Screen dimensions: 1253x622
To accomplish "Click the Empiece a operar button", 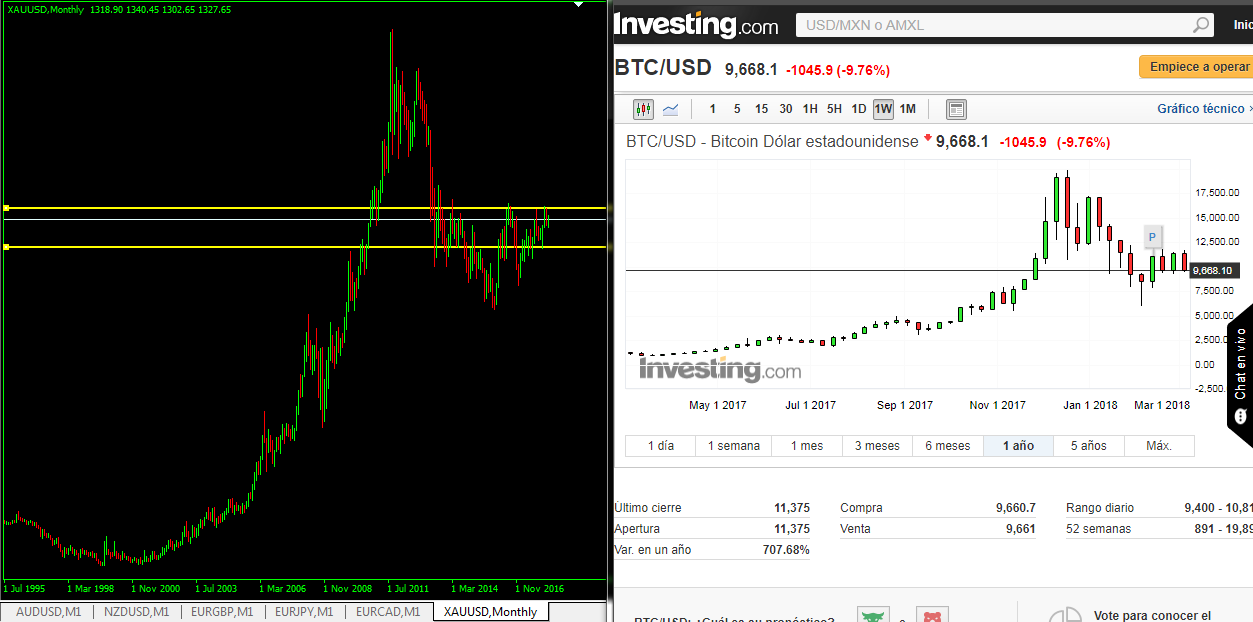I will (x=1196, y=67).
